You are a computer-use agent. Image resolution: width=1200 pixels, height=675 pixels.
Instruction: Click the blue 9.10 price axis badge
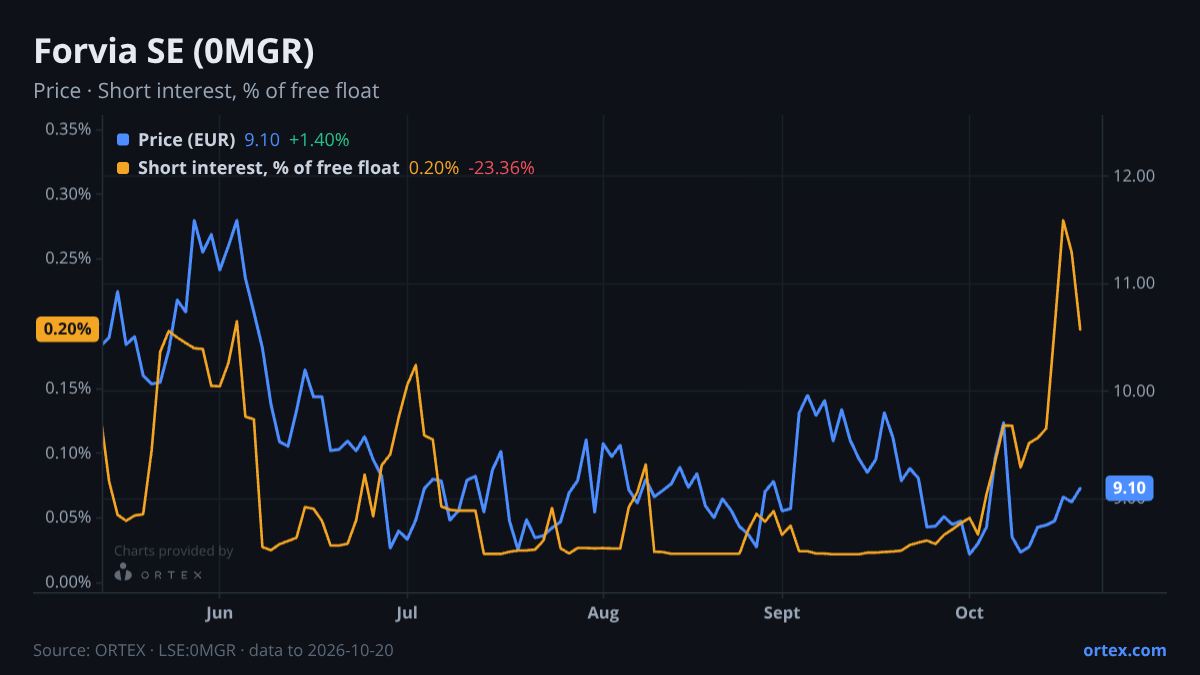click(1130, 489)
